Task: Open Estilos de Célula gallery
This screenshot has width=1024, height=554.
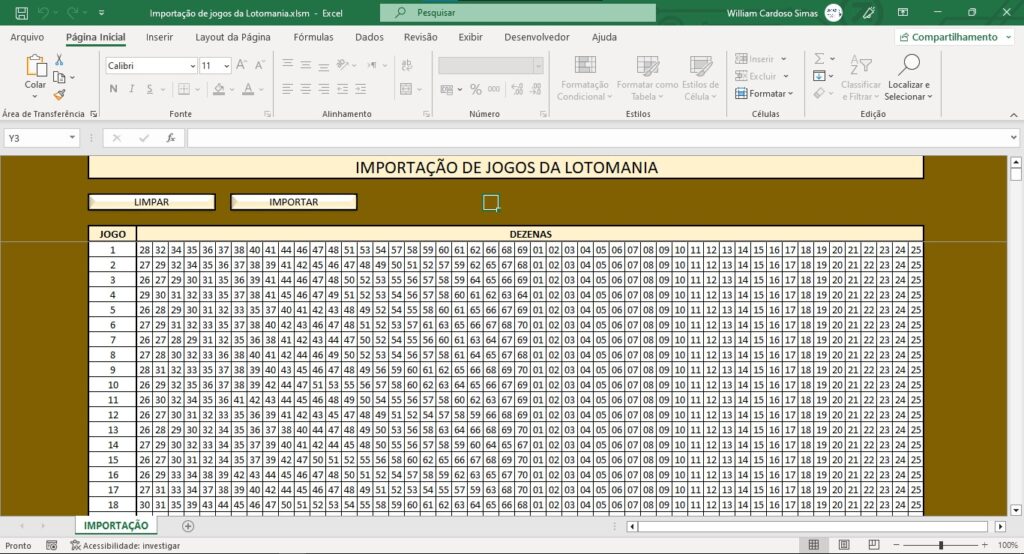Action: 700,78
